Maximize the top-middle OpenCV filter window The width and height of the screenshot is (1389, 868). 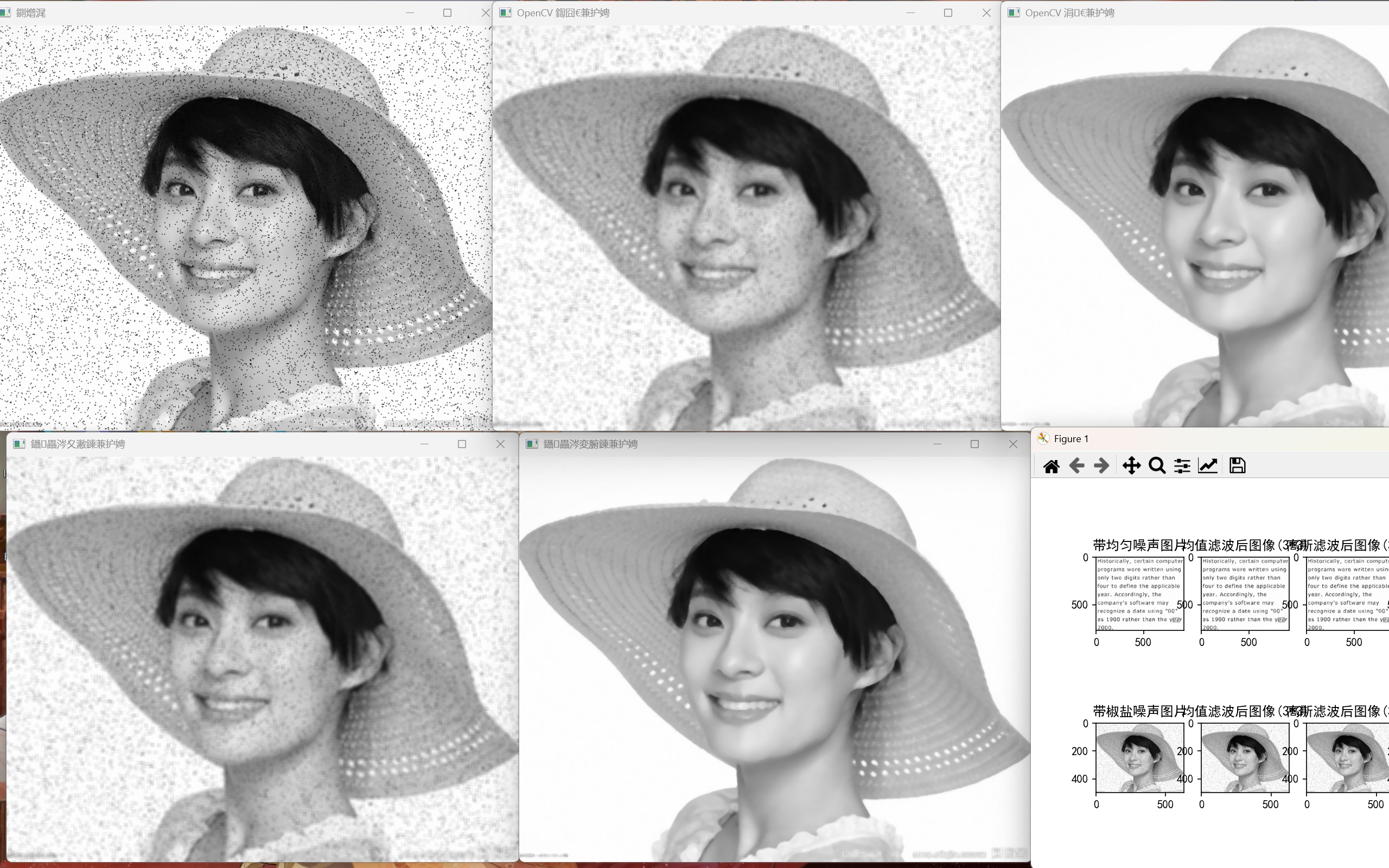(x=948, y=12)
